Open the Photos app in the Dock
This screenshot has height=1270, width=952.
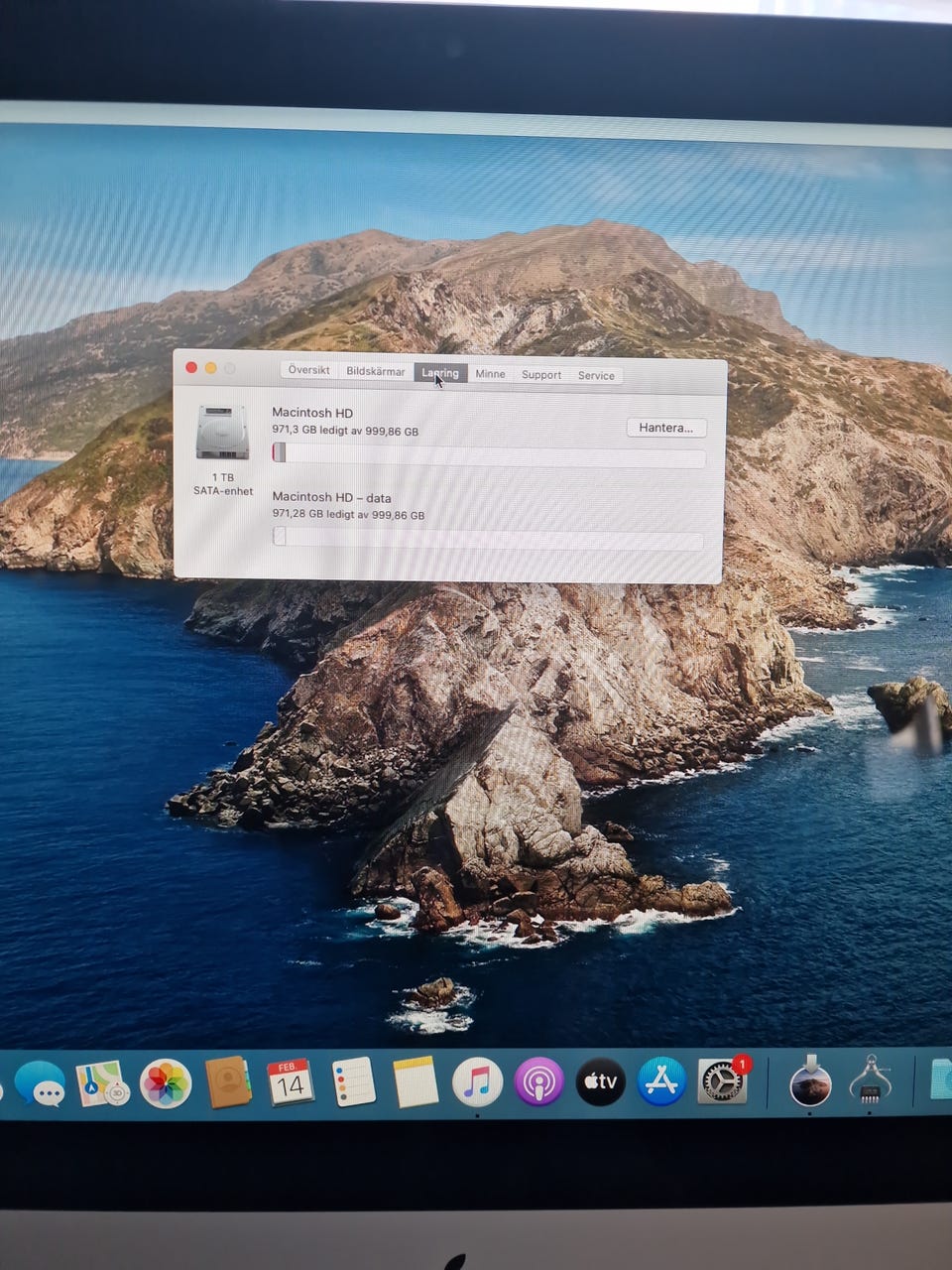coord(165,1082)
